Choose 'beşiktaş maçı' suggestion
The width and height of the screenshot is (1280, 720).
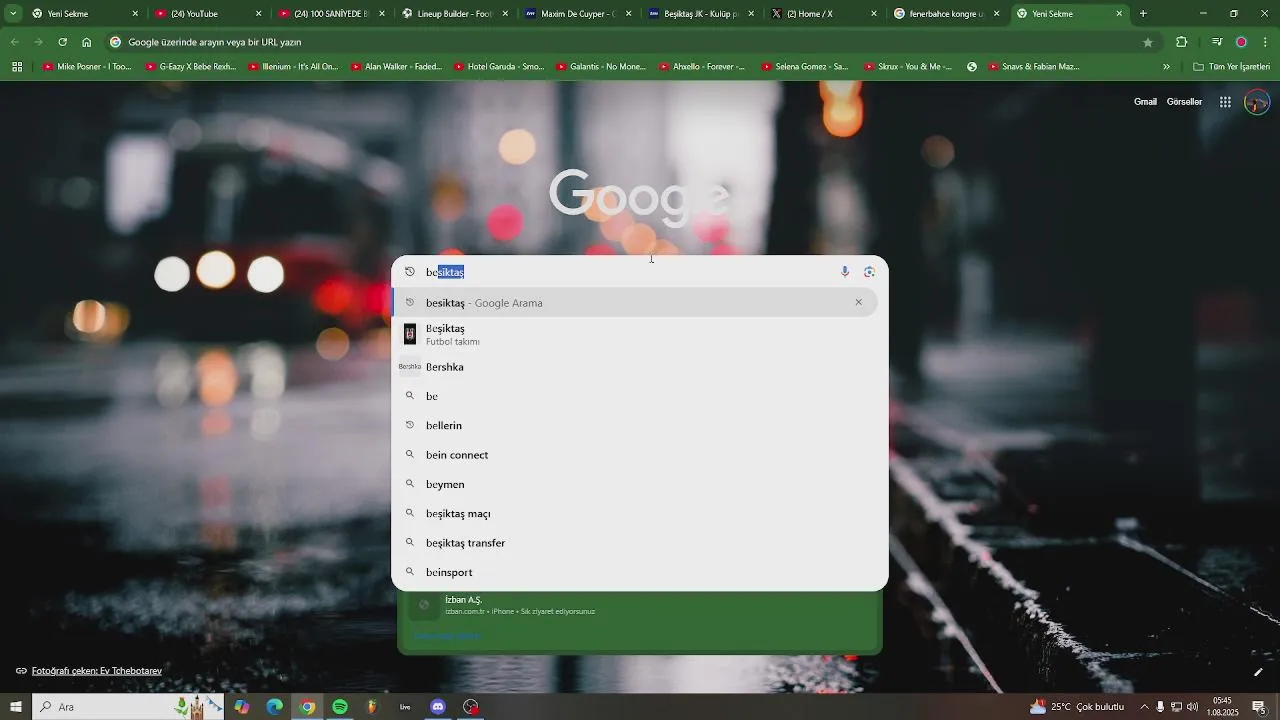(640, 513)
